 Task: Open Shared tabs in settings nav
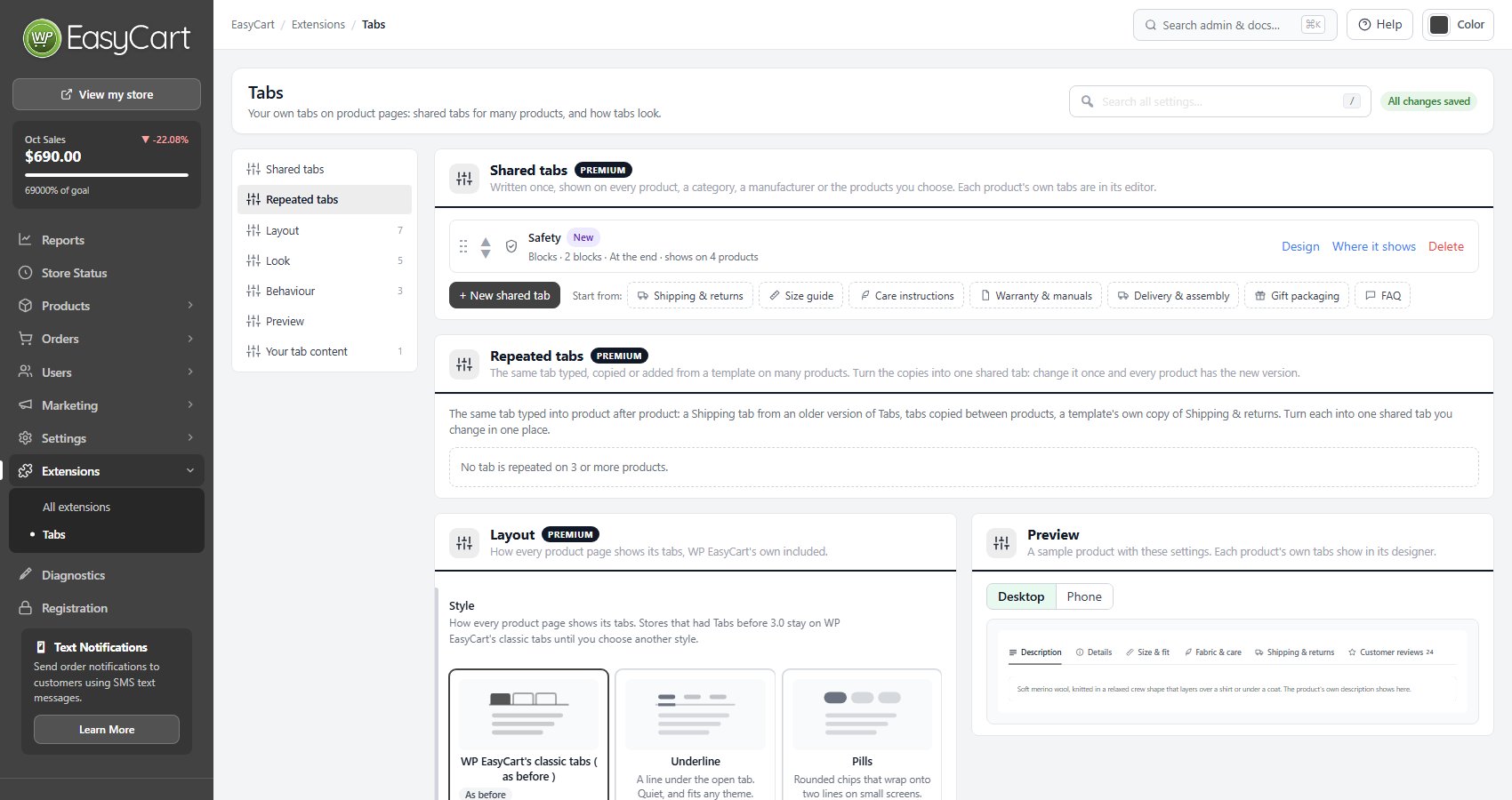point(325,169)
